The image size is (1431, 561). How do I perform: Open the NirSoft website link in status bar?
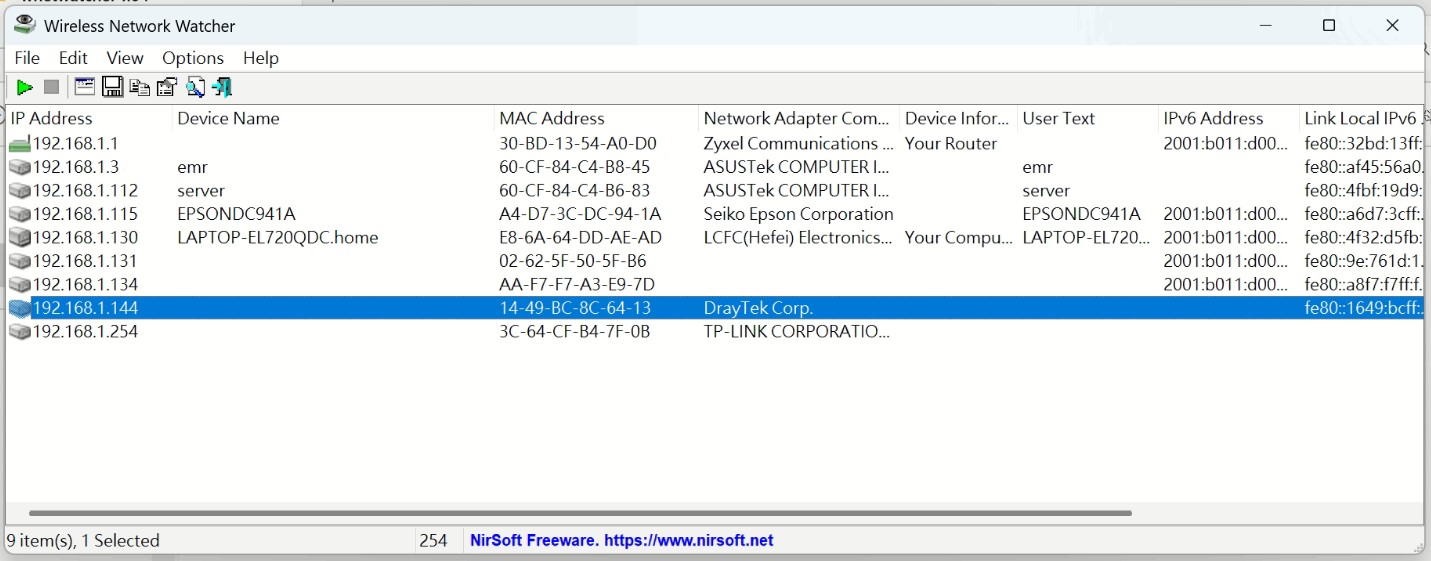621,540
